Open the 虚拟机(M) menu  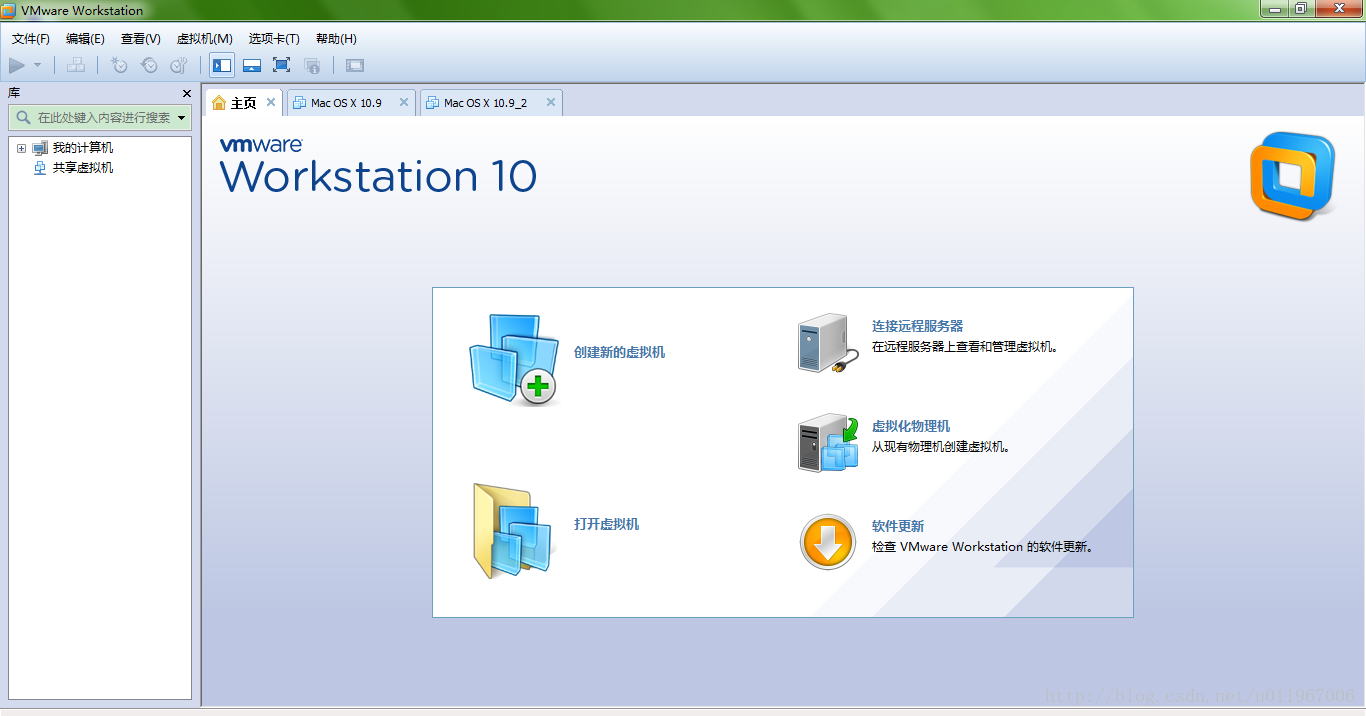pyautogui.click(x=205, y=39)
